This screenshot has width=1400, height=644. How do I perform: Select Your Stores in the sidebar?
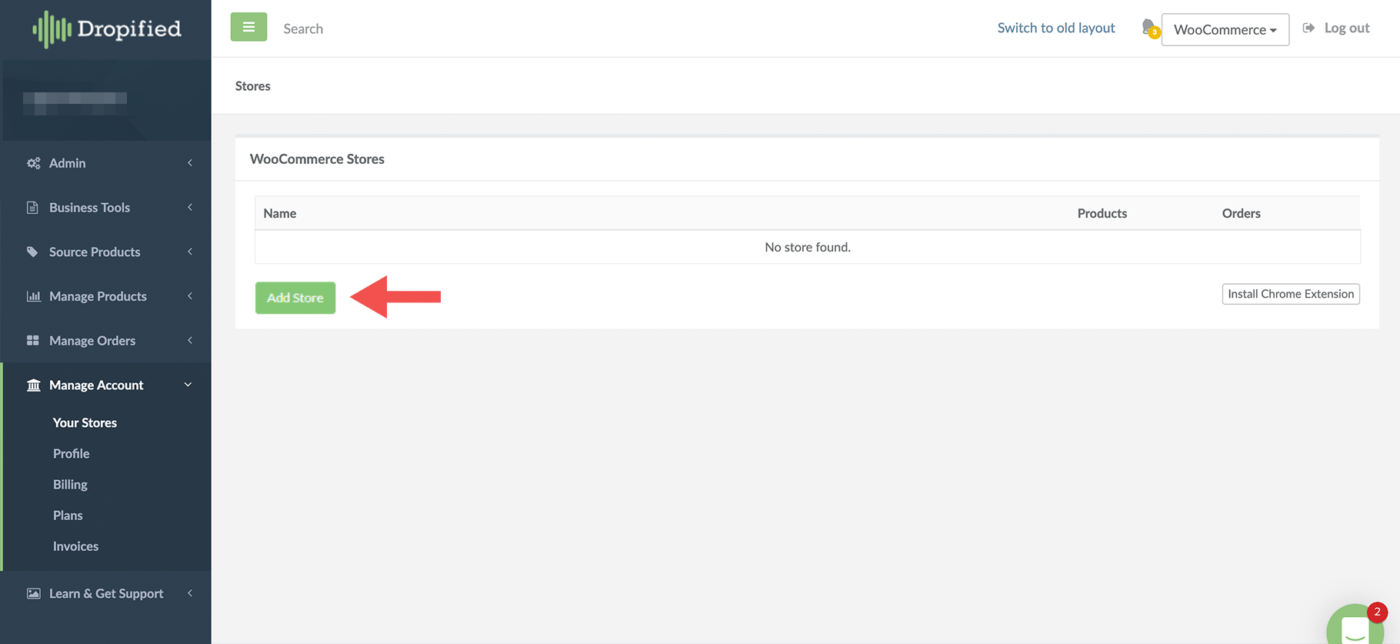pos(85,422)
